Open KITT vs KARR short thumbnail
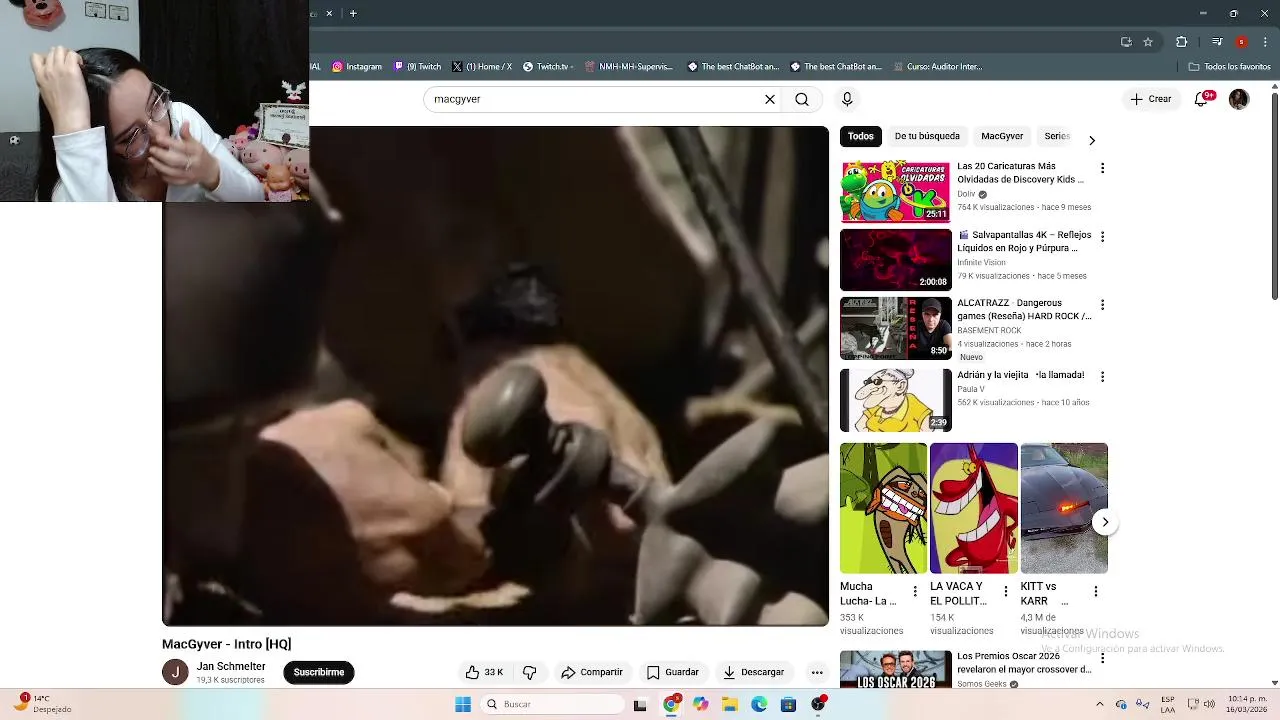1280x720 pixels. pyautogui.click(x=1064, y=508)
